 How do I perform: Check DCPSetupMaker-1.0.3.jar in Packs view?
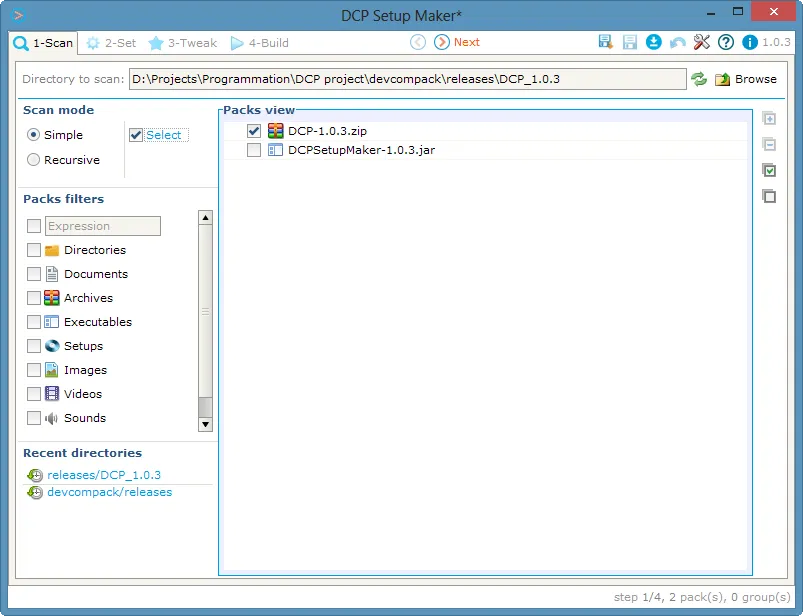click(x=254, y=151)
